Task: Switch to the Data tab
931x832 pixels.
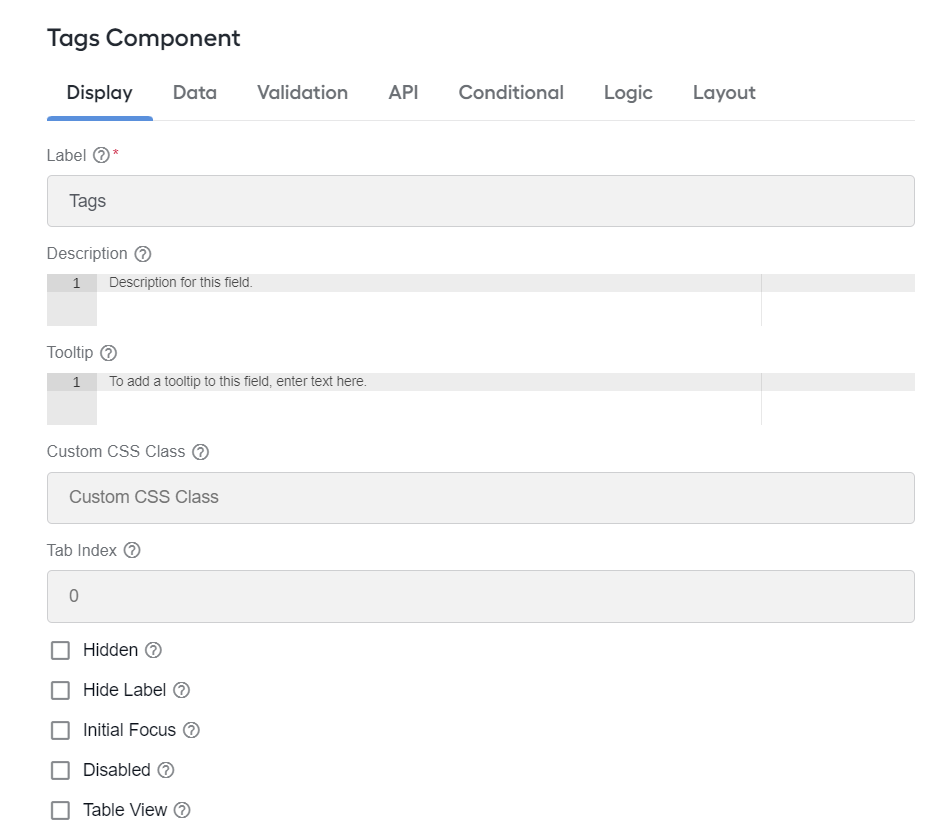Action: click(195, 93)
